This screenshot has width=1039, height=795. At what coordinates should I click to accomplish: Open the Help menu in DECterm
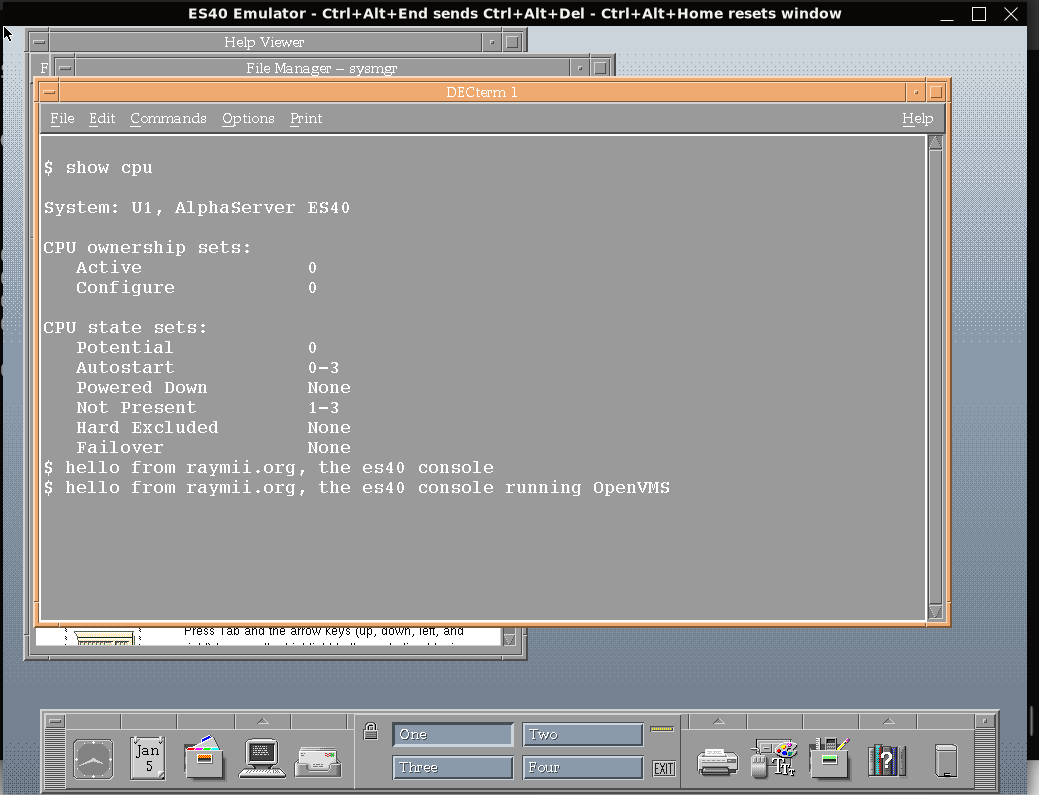pos(918,119)
